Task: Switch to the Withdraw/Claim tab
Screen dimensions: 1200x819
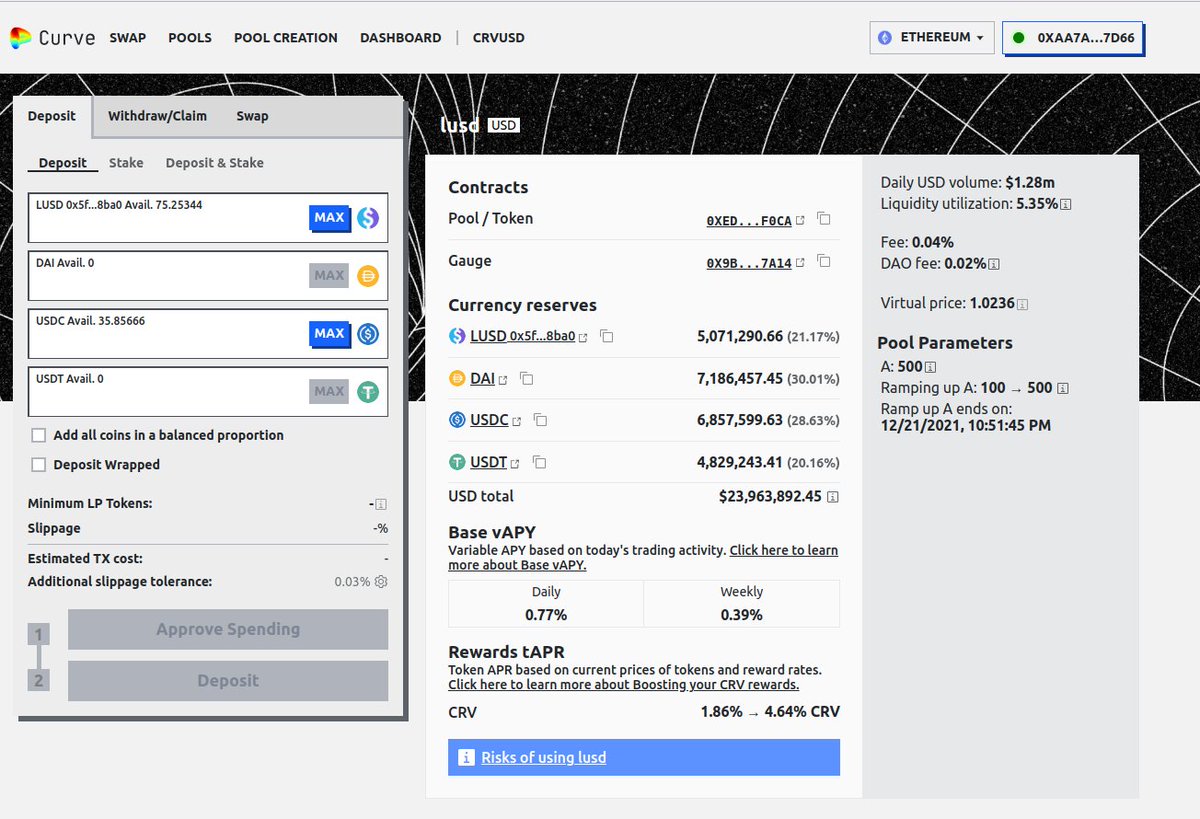Action: click(x=157, y=116)
